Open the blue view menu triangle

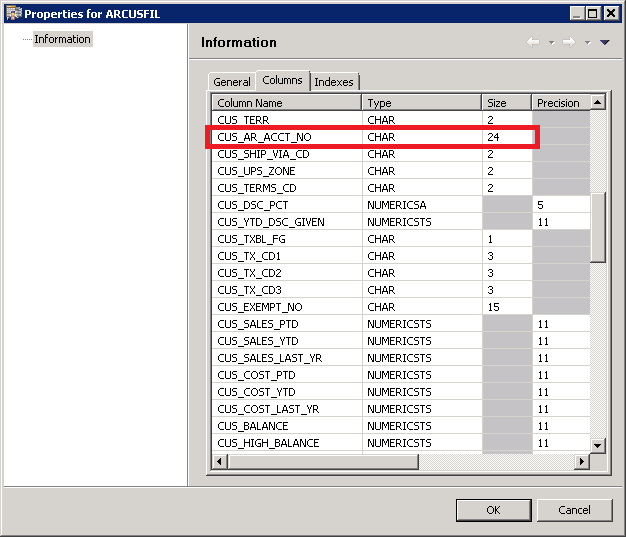604,42
